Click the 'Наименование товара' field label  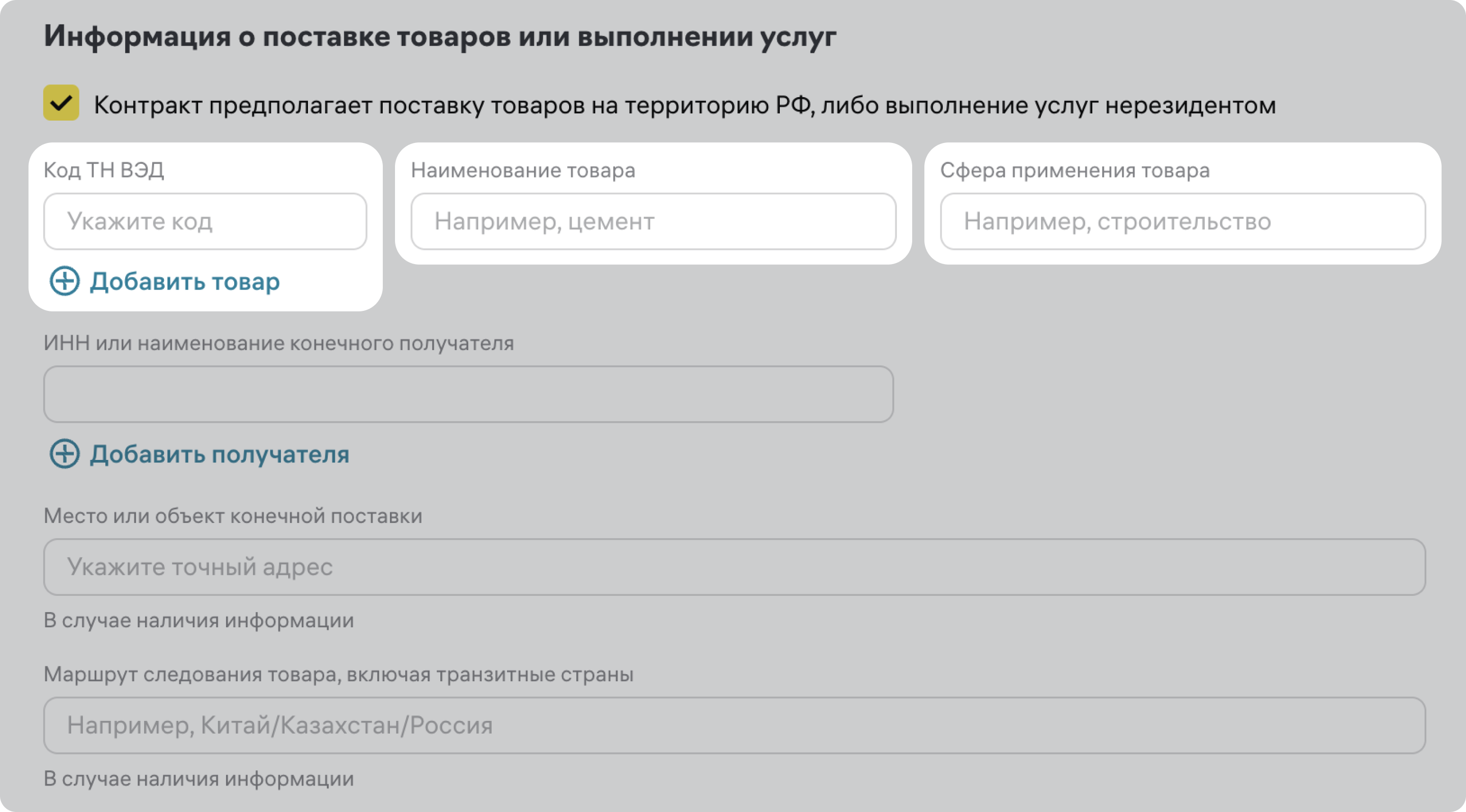point(522,170)
